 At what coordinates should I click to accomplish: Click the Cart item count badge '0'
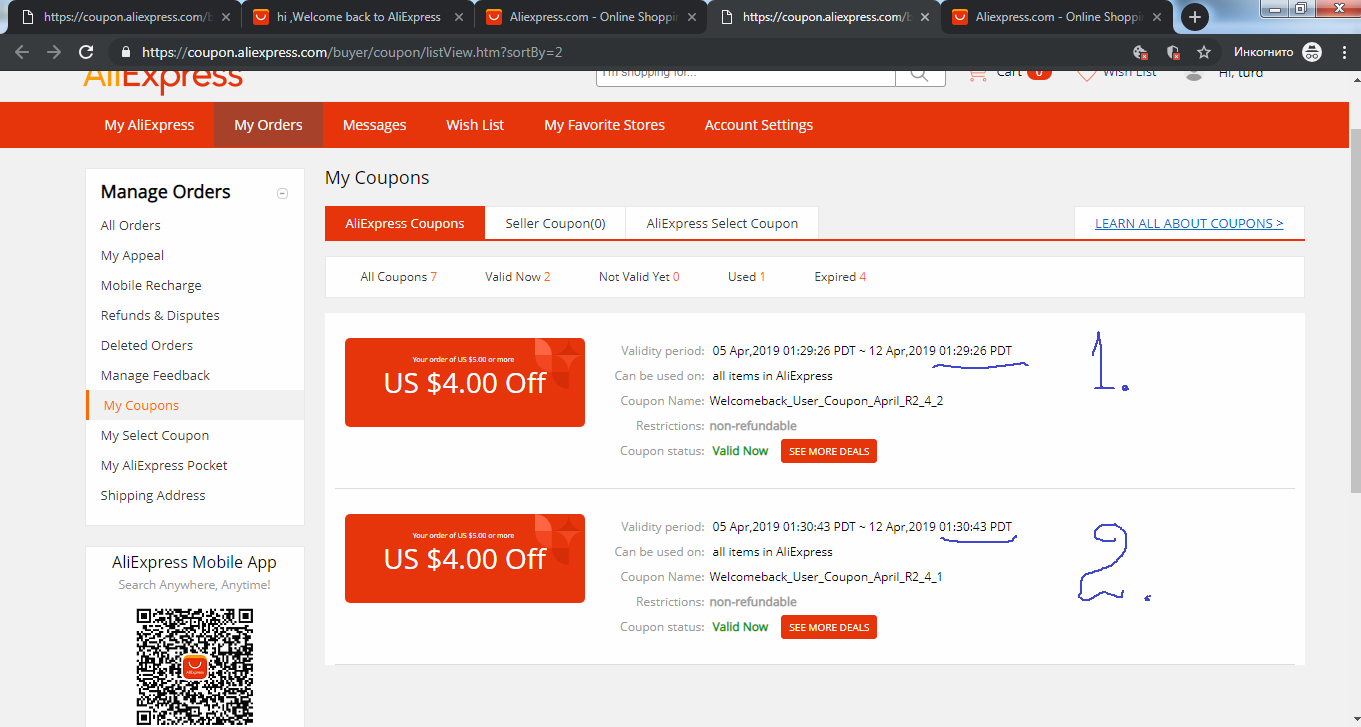[x=1039, y=73]
